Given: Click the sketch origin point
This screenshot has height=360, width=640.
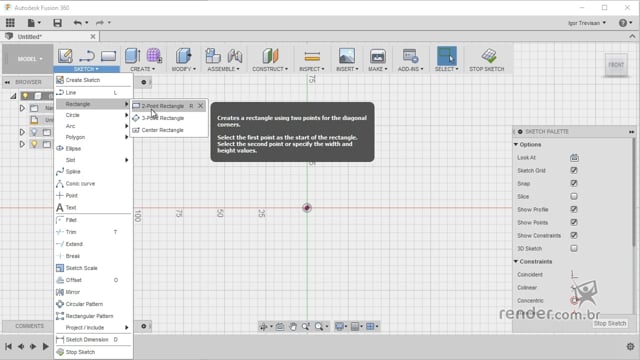Looking at the screenshot, I should point(307,208).
